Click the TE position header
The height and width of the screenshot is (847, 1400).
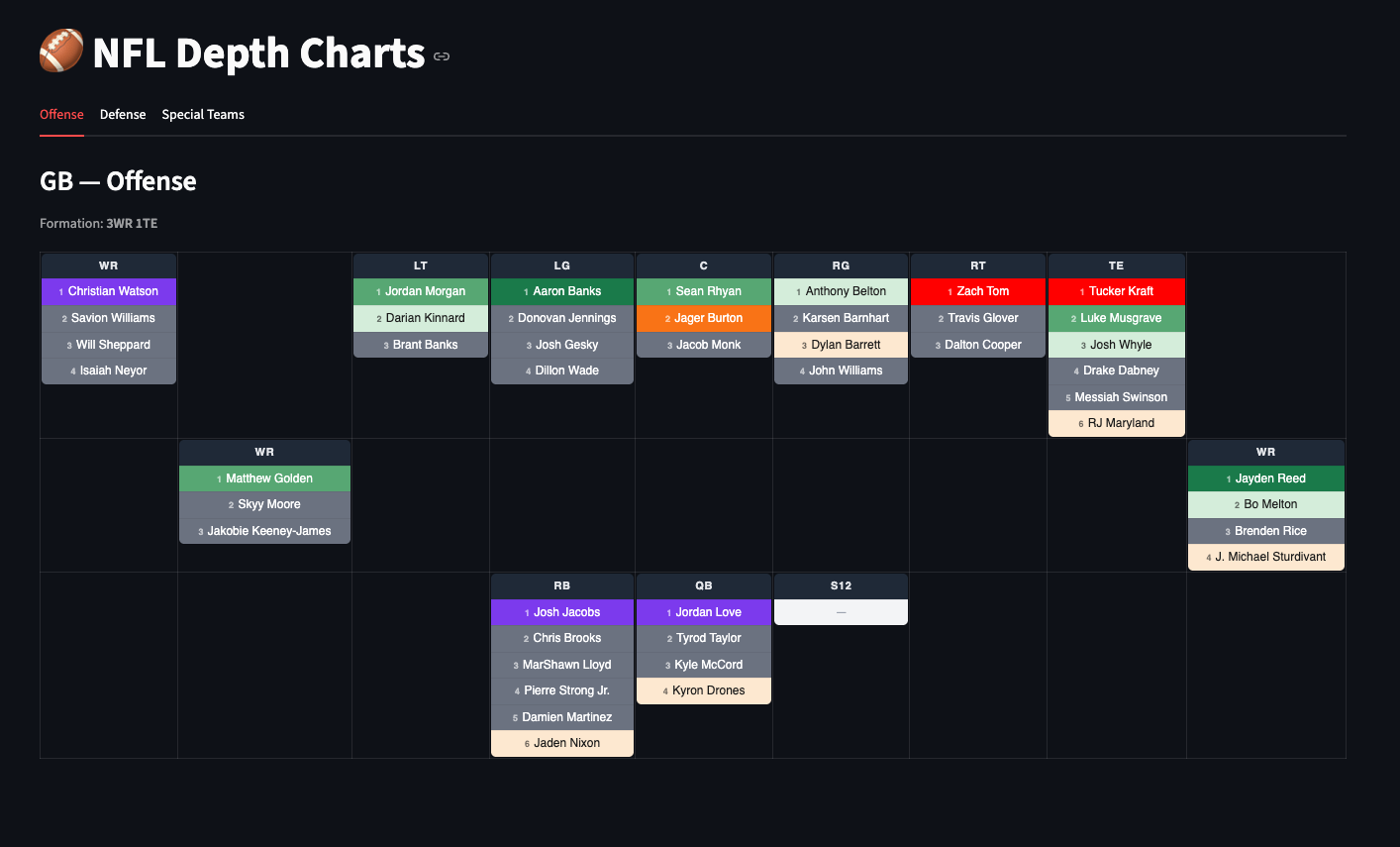coord(1117,265)
